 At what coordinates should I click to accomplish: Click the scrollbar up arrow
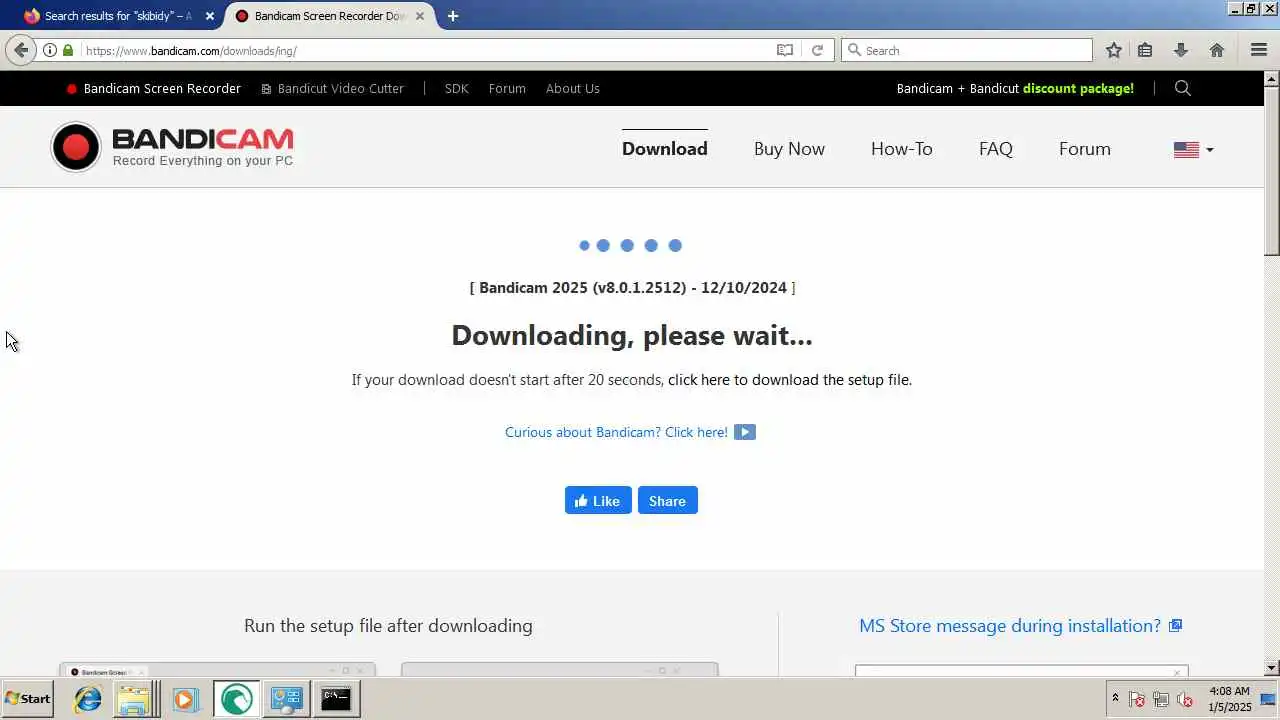tap(1272, 78)
